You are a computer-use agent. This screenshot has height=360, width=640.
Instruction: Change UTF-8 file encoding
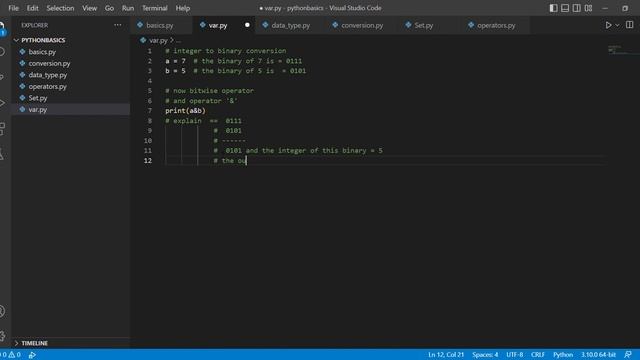[x=514, y=355]
